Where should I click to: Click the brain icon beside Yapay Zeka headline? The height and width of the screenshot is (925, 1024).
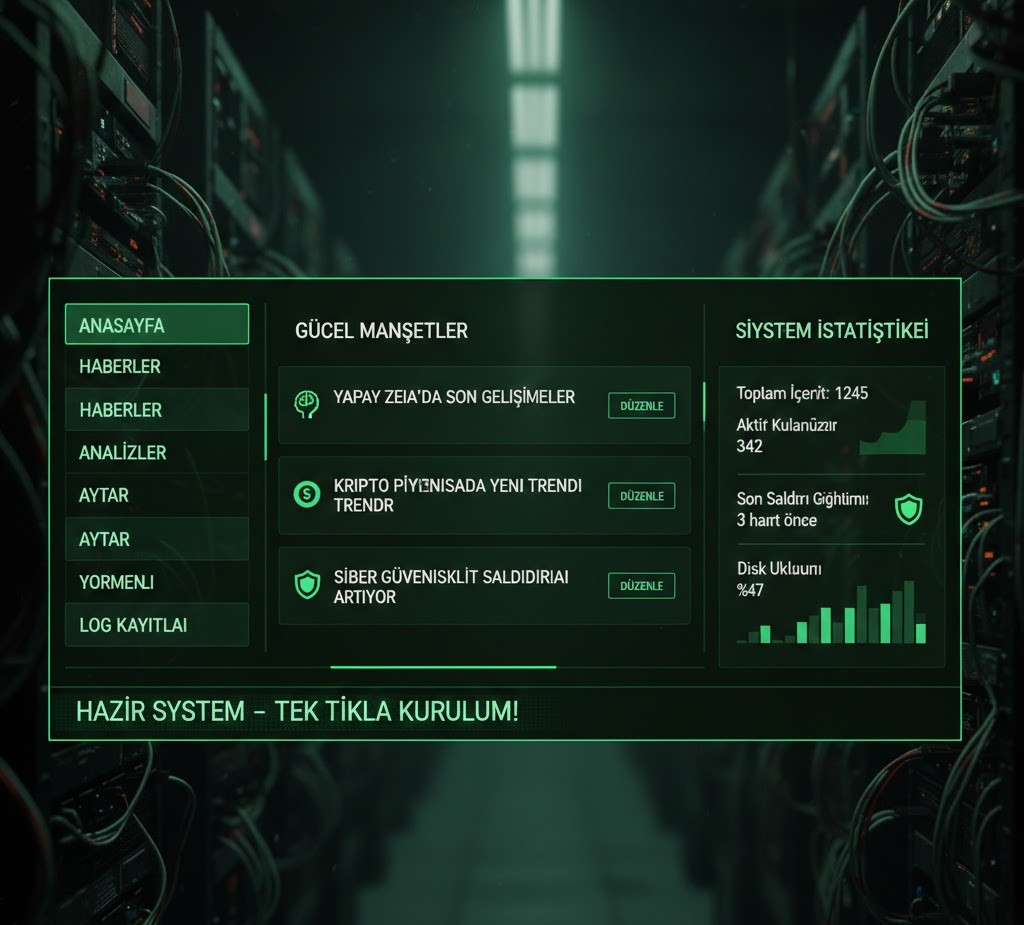pyautogui.click(x=306, y=403)
